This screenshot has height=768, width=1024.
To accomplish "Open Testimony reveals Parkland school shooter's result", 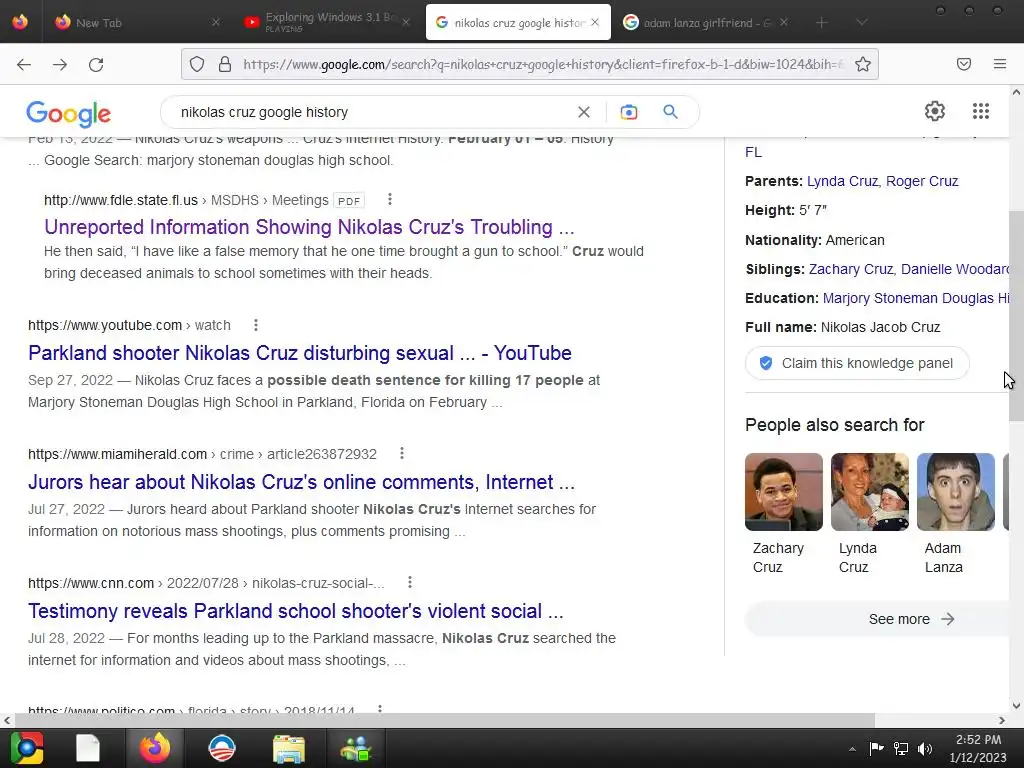I will (x=295, y=611).
